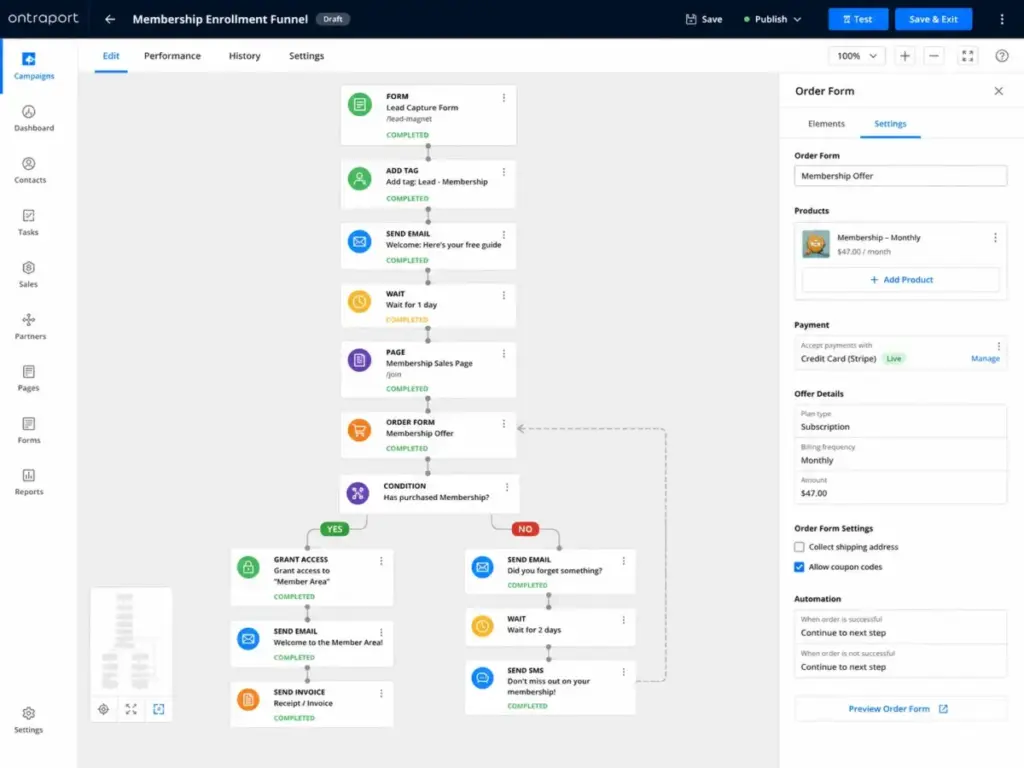Switch to Elements tab in Order Form
Viewport: 1024px width, 768px height.
point(826,123)
